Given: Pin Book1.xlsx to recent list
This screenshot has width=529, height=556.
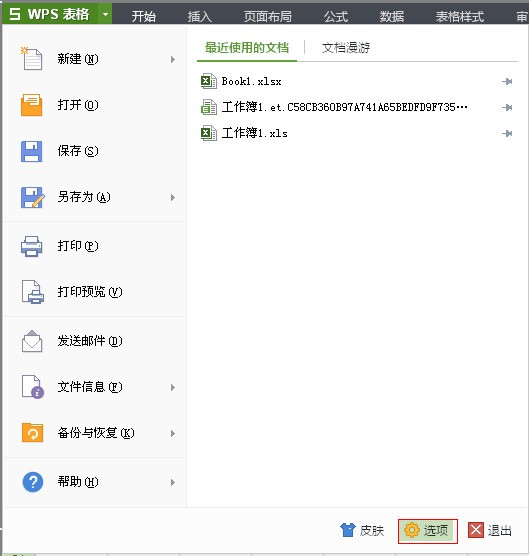Looking at the screenshot, I should click(x=507, y=82).
